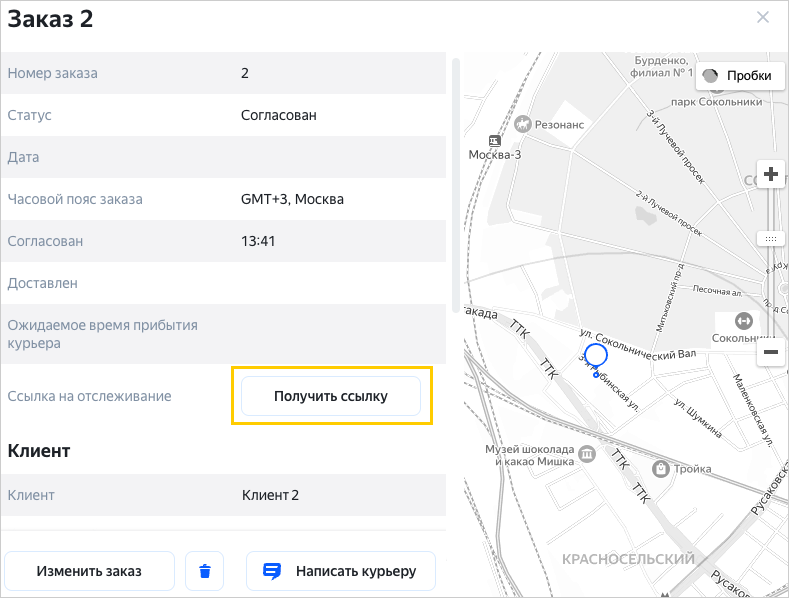Click the Музей шоколада museum icon

pyautogui.click(x=586, y=455)
